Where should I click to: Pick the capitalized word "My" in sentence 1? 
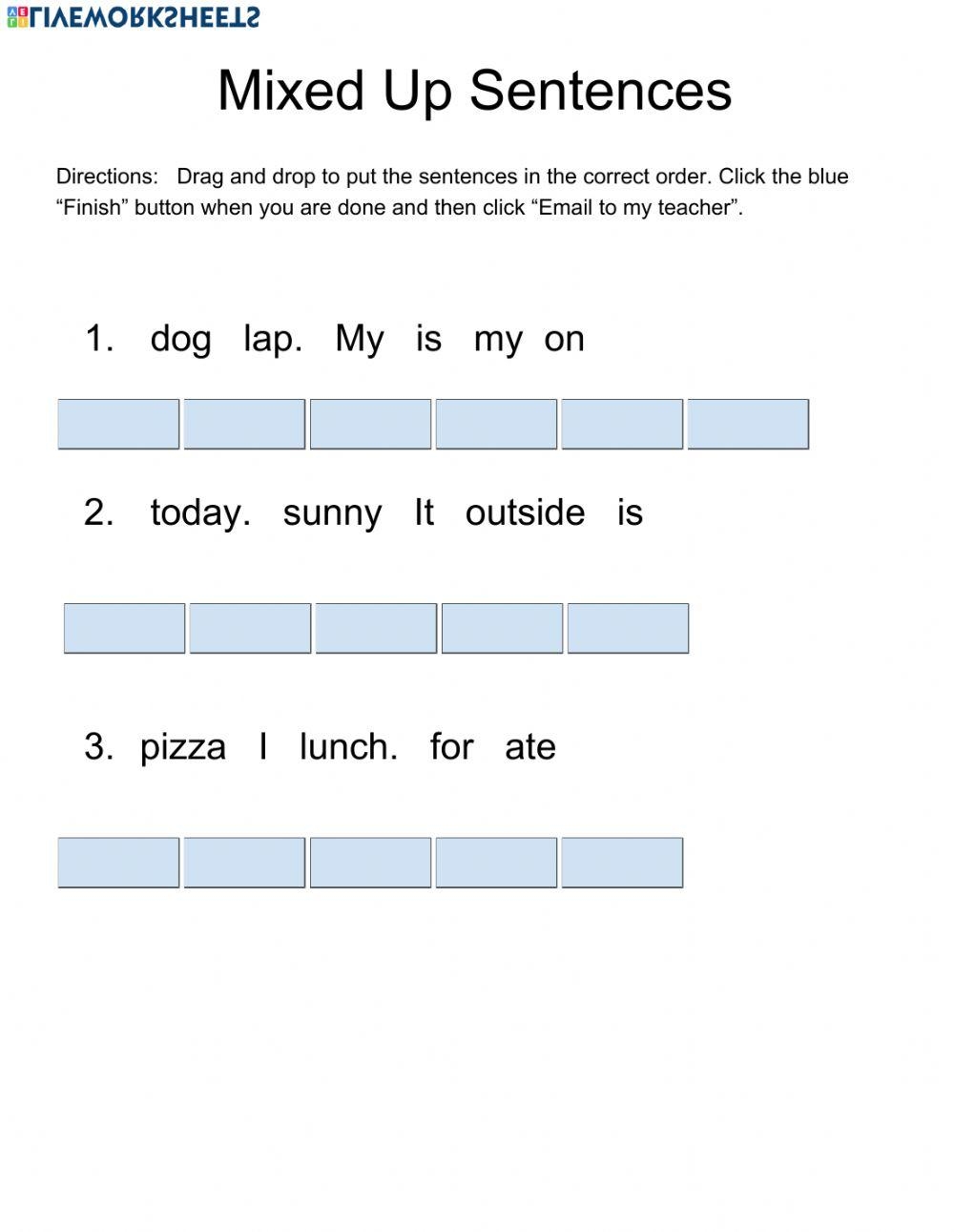tap(360, 339)
